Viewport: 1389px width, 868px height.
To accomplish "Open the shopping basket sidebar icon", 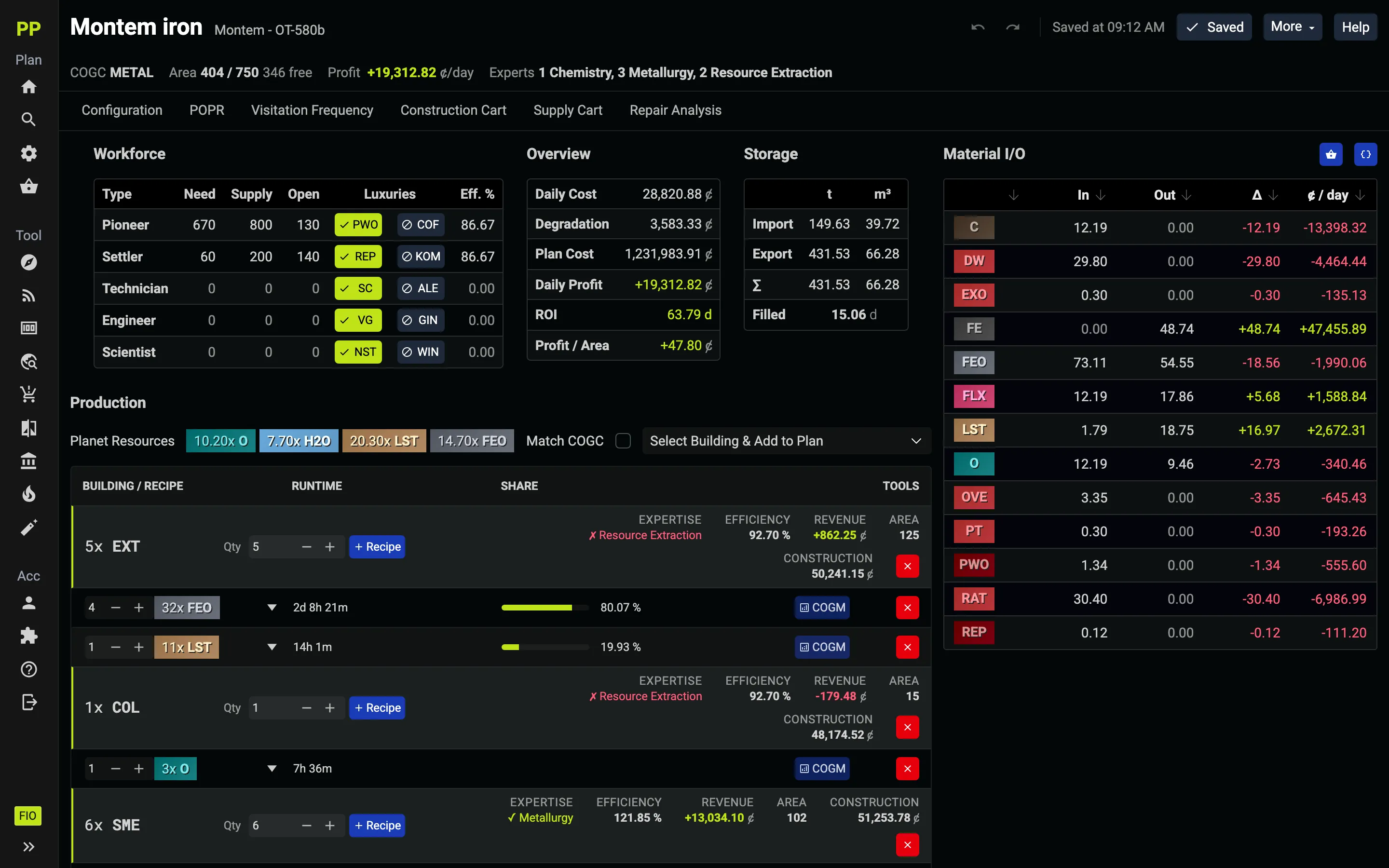I will (29, 187).
